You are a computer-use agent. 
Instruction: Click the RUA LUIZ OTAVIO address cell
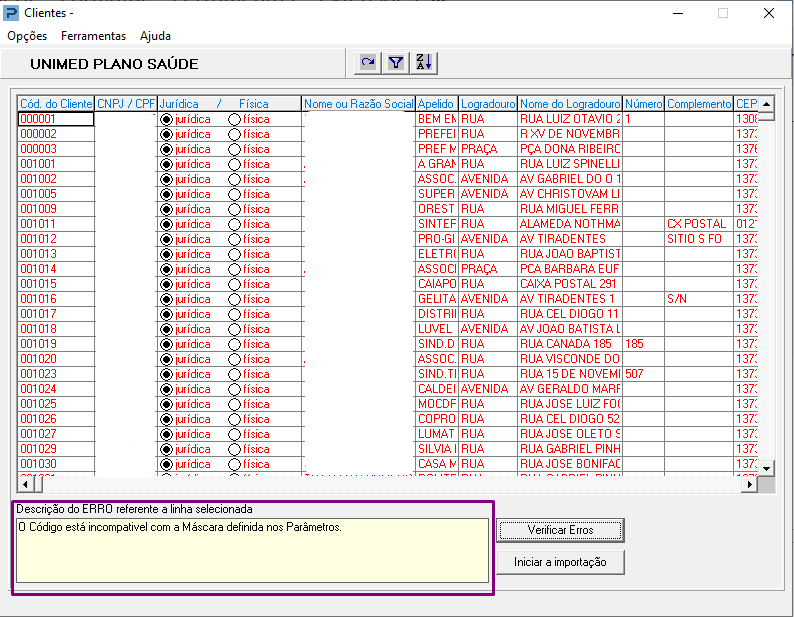point(570,119)
